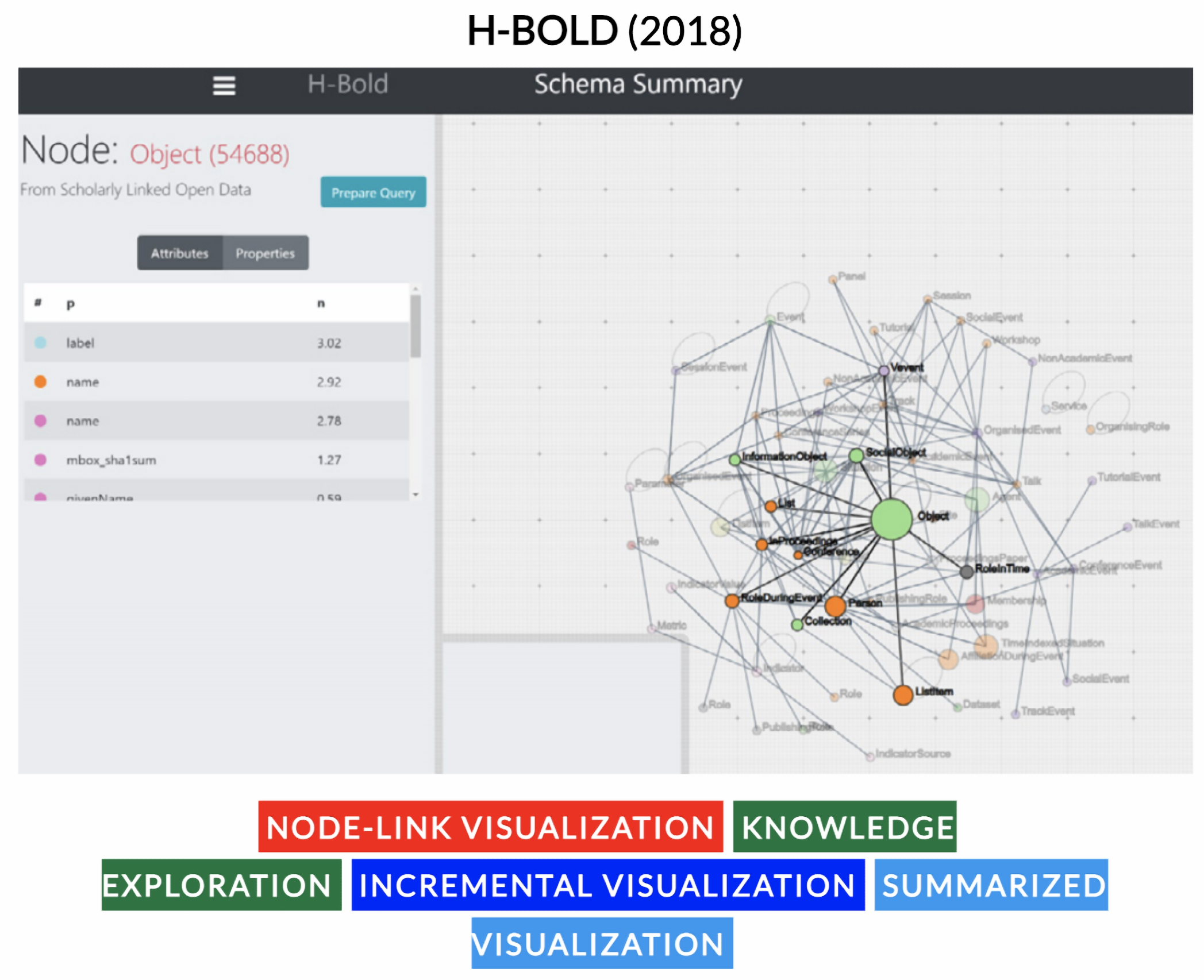Click the green SocialObject node
The height and width of the screenshot is (980, 1204).
[x=856, y=456]
